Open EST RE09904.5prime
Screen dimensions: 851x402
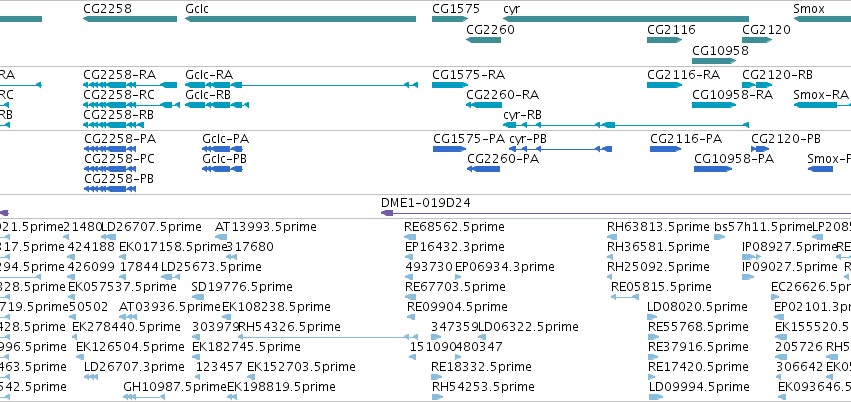click(x=457, y=307)
